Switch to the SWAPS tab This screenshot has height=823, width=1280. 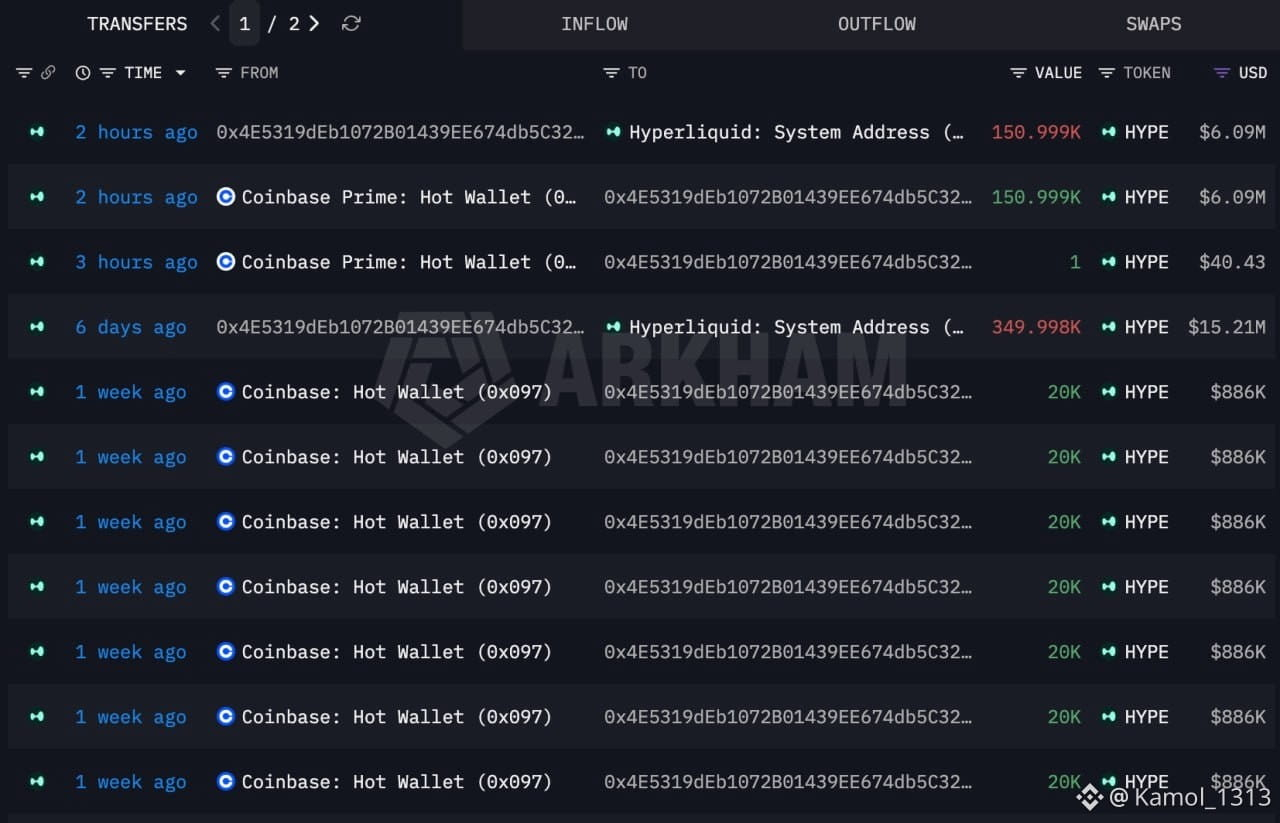(1153, 24)
